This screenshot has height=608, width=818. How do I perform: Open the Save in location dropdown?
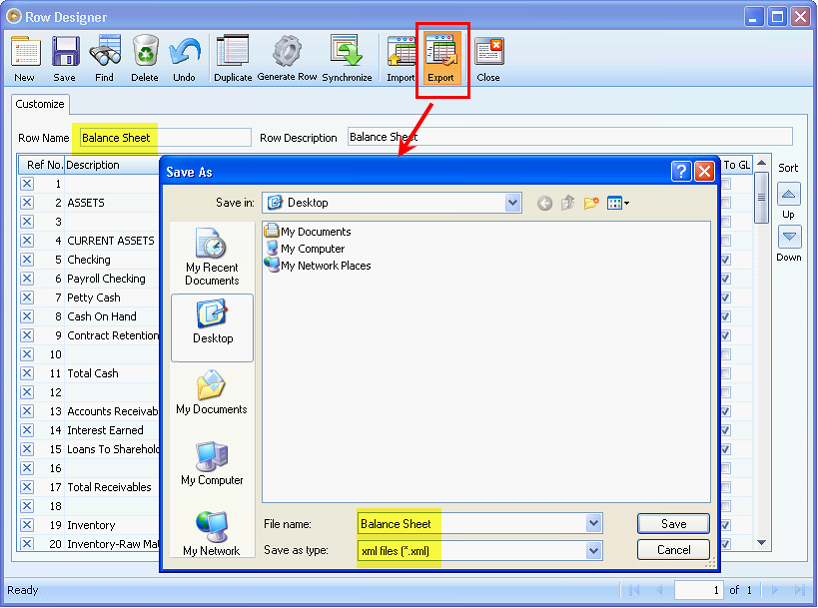(x=513, y=202)
